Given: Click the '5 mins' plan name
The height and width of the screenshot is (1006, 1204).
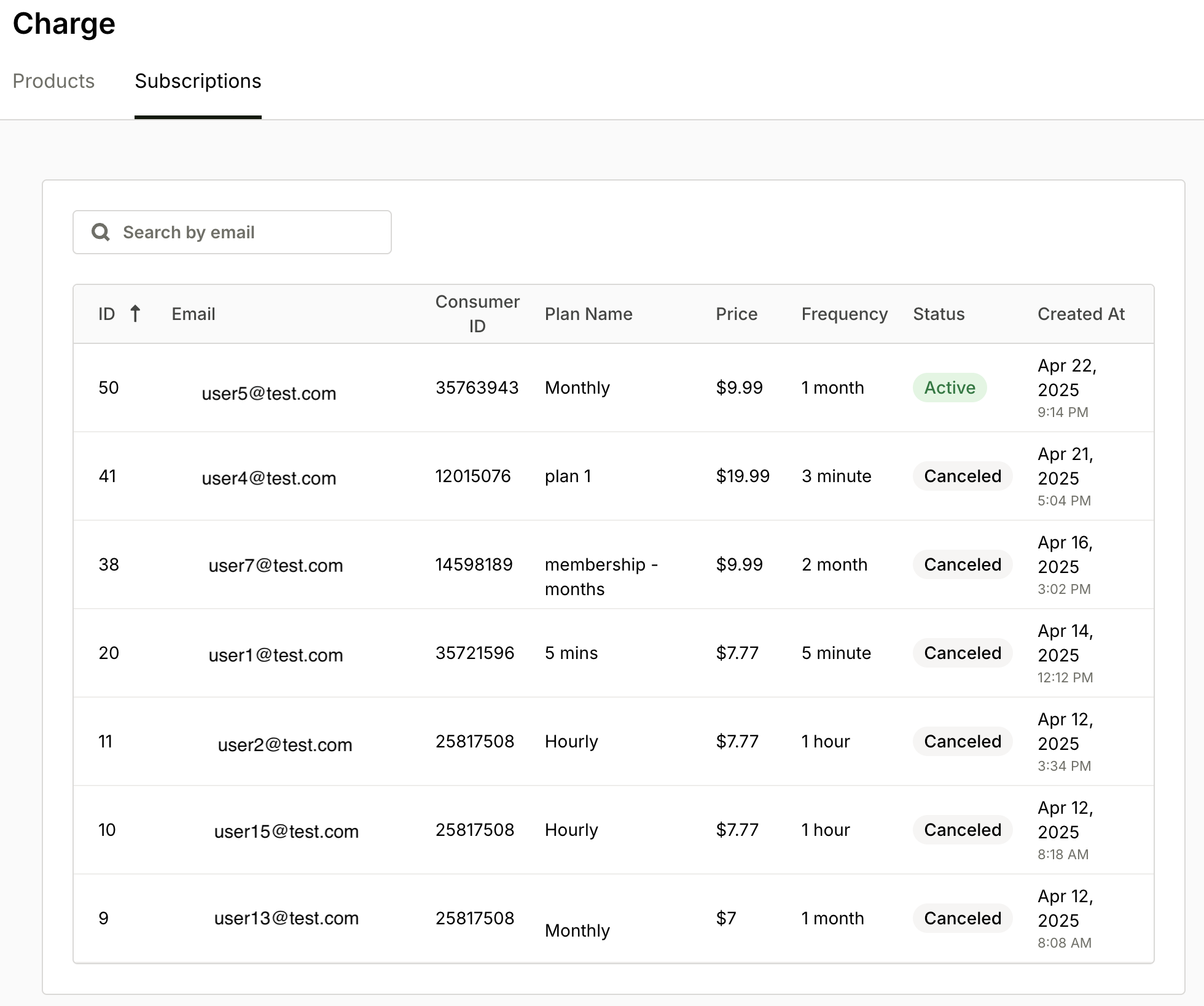Looking at the screenshot, I should pos(571,653).
